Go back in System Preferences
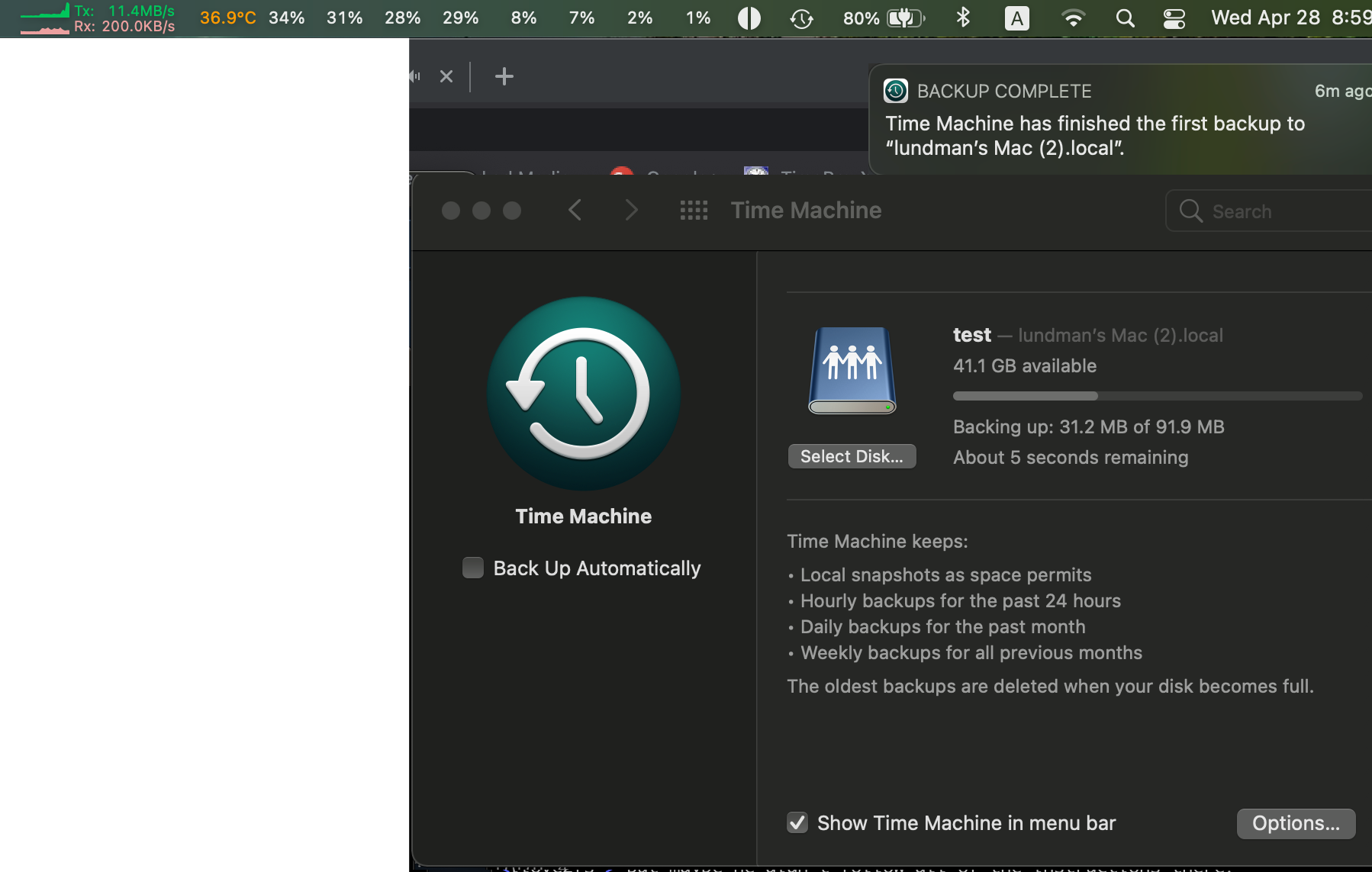The image size is (1372, 872). (575, 210)
